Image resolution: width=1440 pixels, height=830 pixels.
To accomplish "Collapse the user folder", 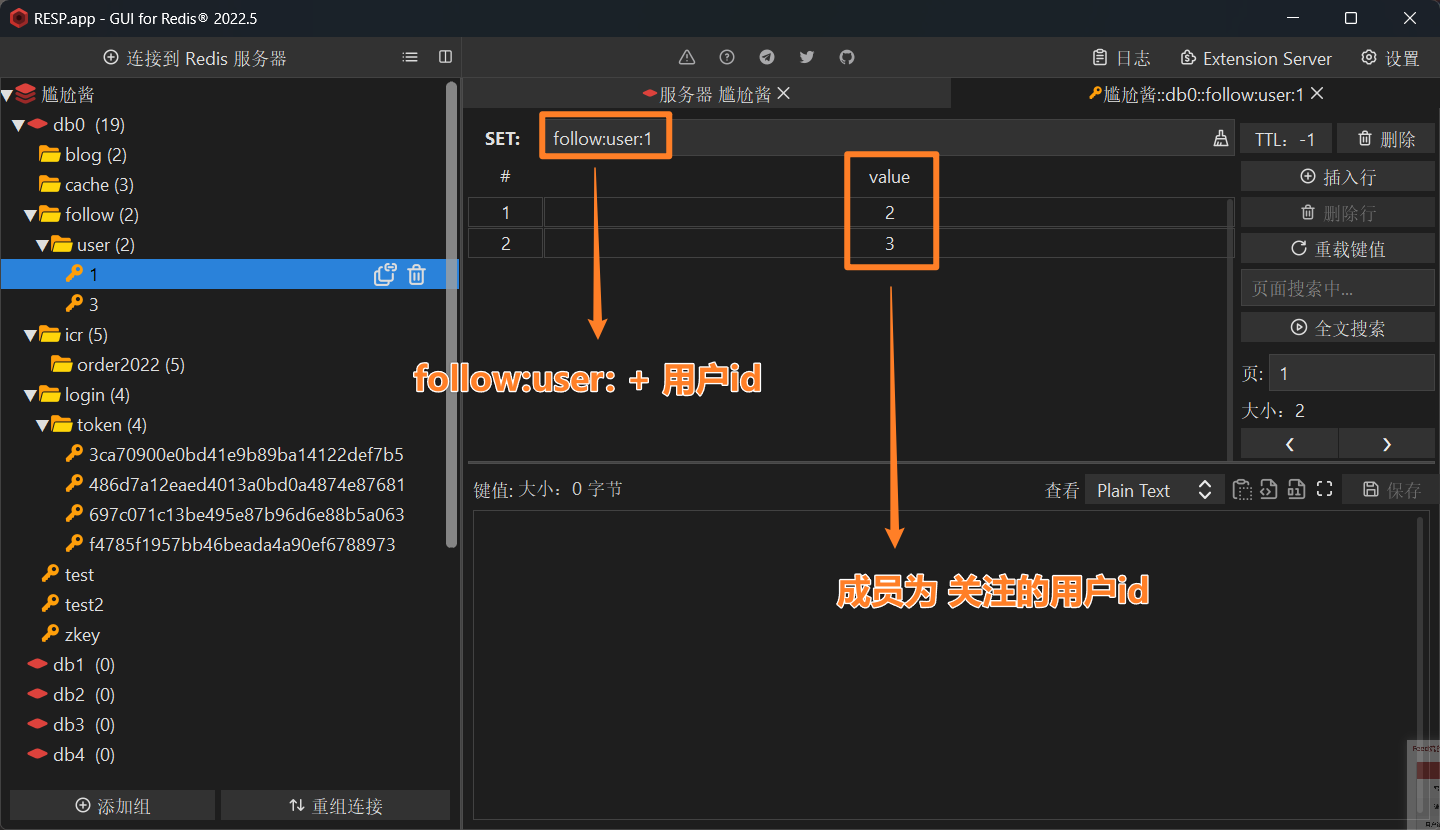I will tap(43, 245).
